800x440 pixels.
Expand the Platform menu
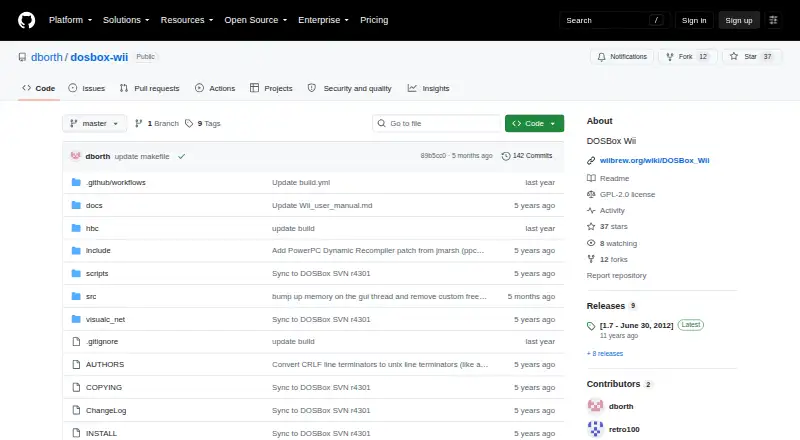click(70, 20)
